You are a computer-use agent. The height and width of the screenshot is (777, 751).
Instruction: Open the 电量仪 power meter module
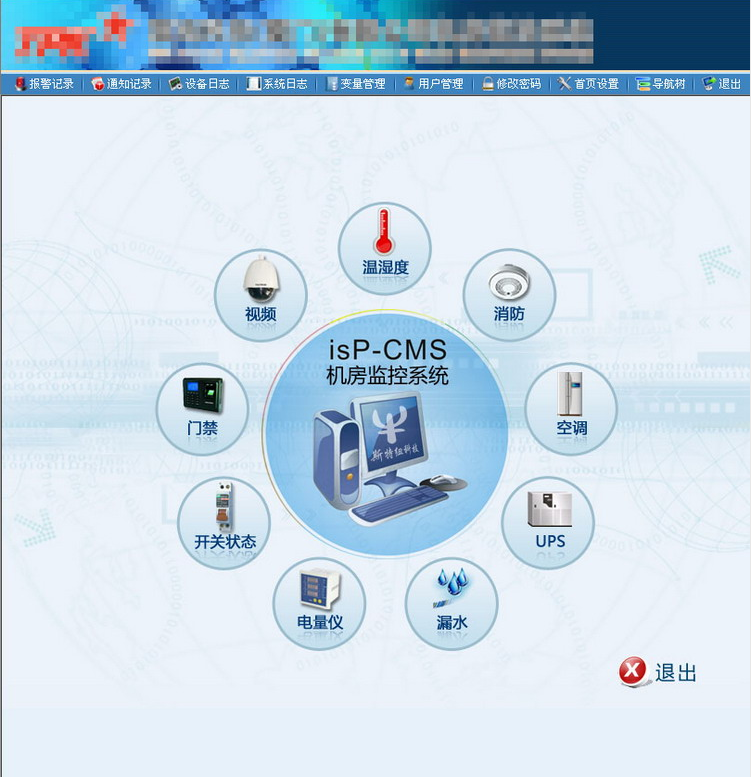pos(319,602)
